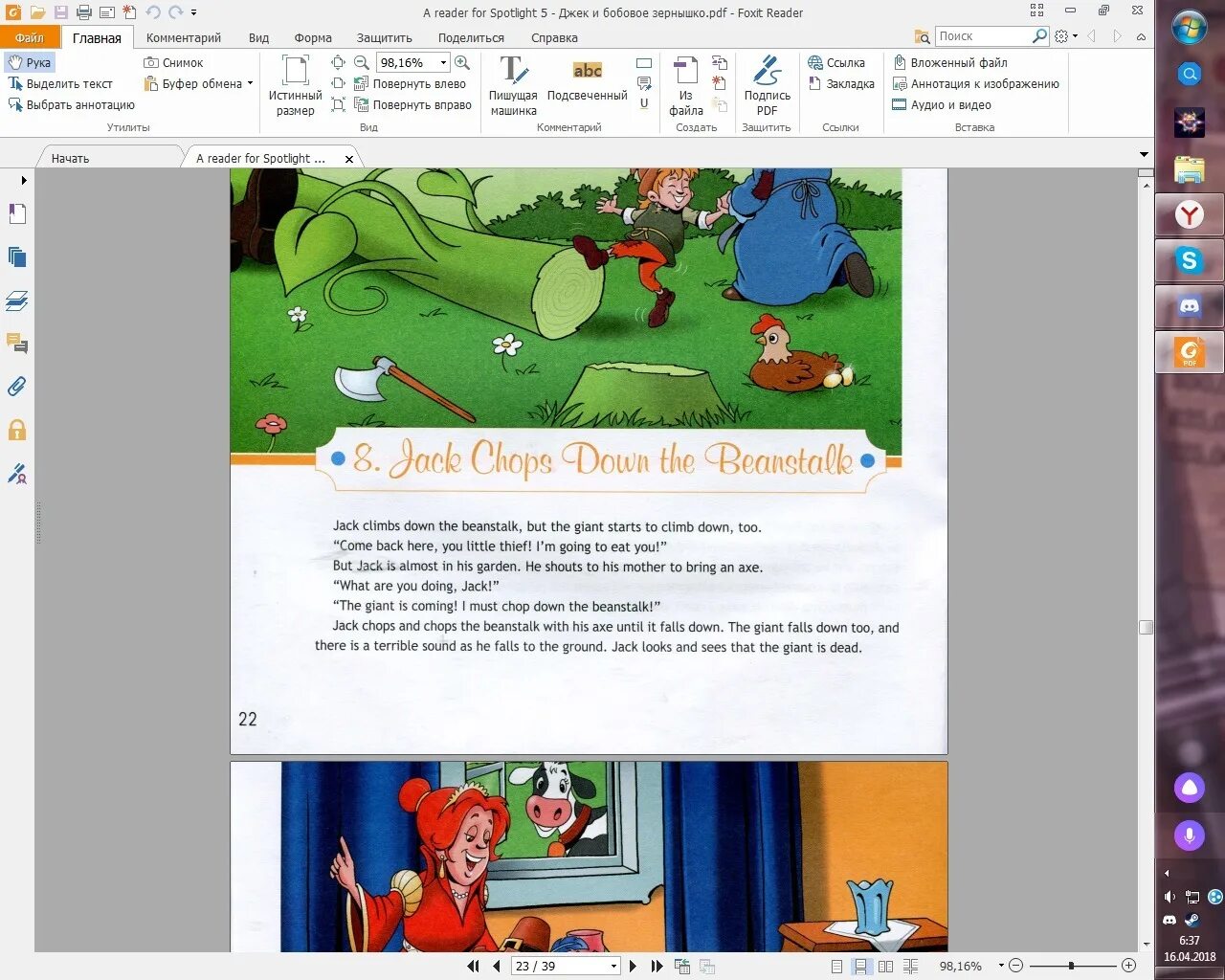
Task: Select the Пишущая машинка typewriter tool
Action: coord(513,85)
